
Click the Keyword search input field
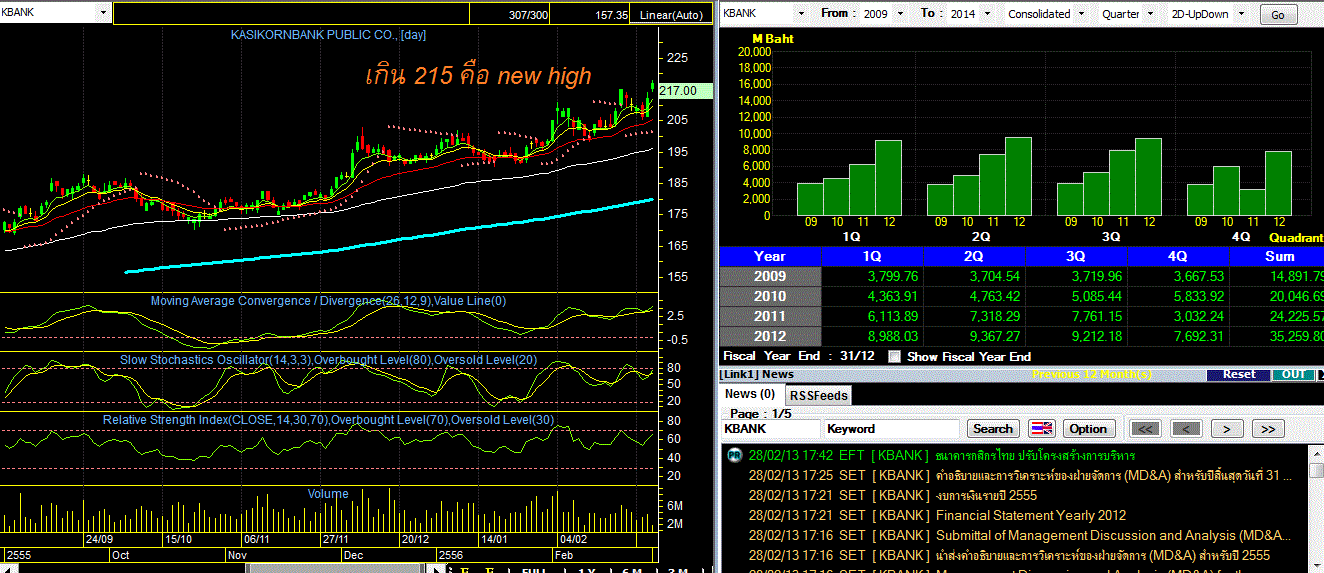892,429
